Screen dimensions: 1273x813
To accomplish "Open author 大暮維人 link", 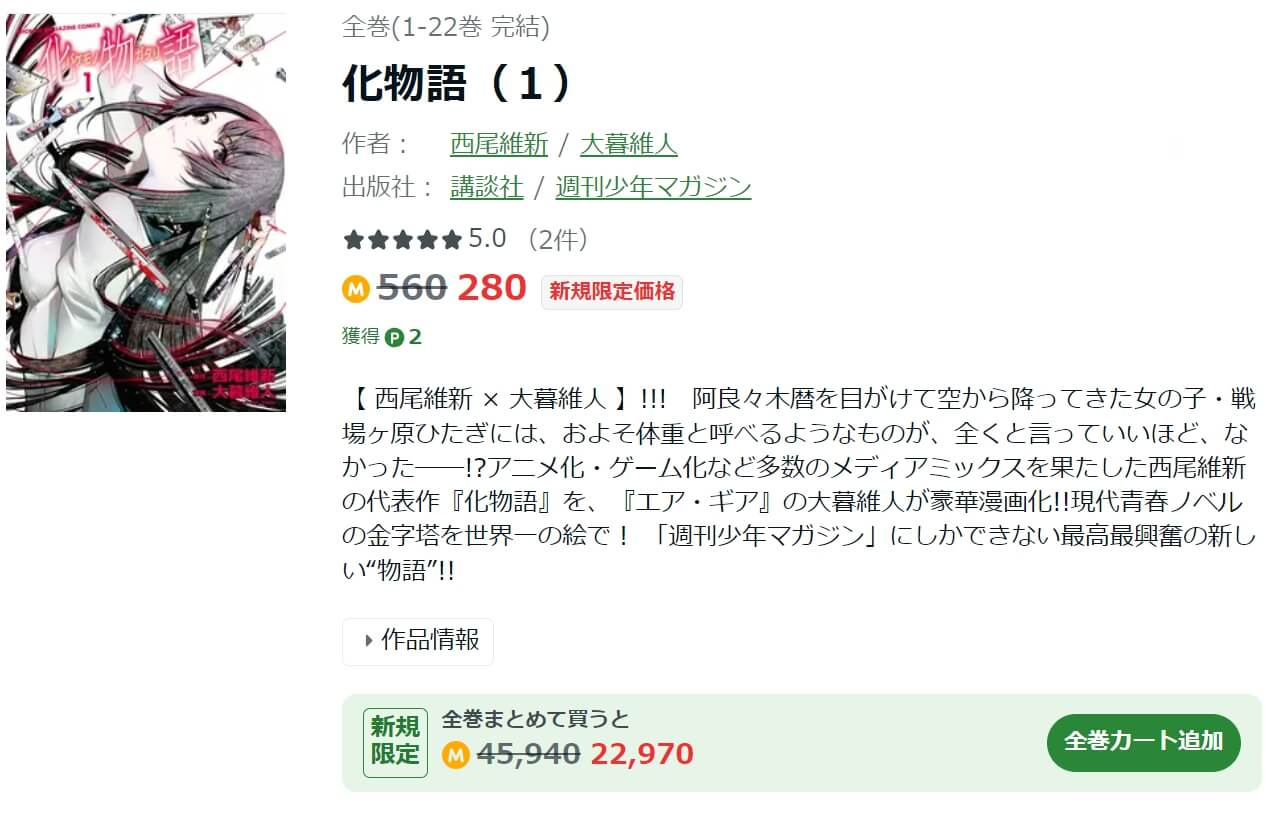I will tap(629, 144).
